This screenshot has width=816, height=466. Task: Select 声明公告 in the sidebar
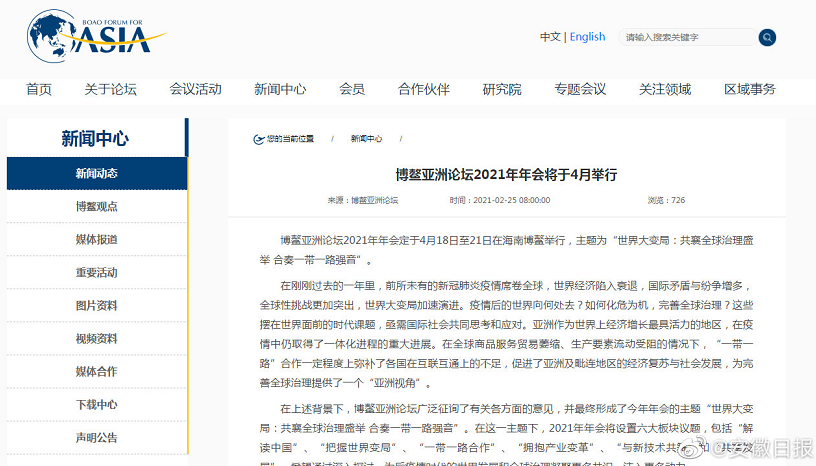(x=97, y=438)
